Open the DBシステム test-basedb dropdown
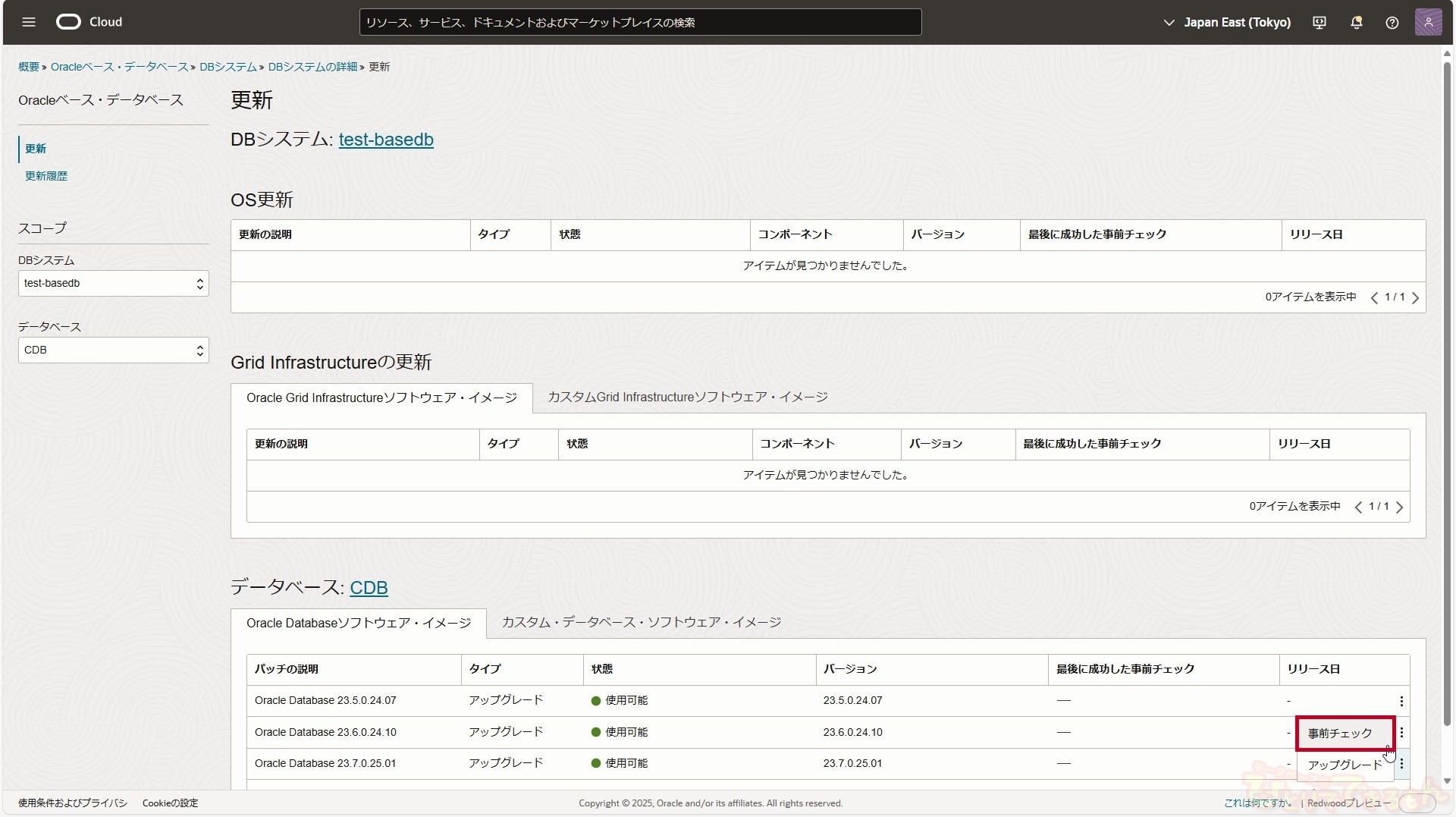 tap(113, 284)
